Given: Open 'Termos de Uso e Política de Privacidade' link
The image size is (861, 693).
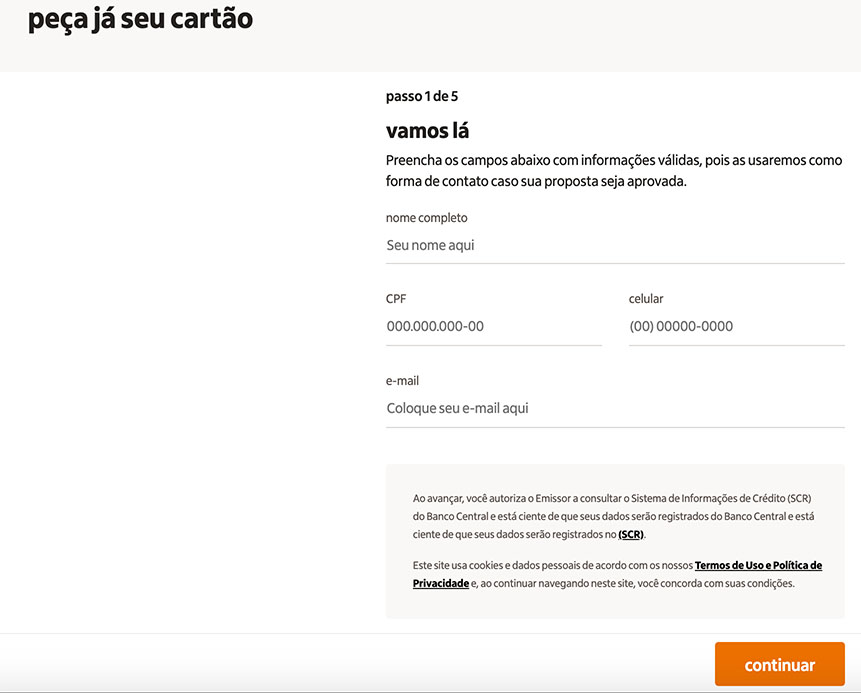Looking at the screenshot, I should click(758, 565).
